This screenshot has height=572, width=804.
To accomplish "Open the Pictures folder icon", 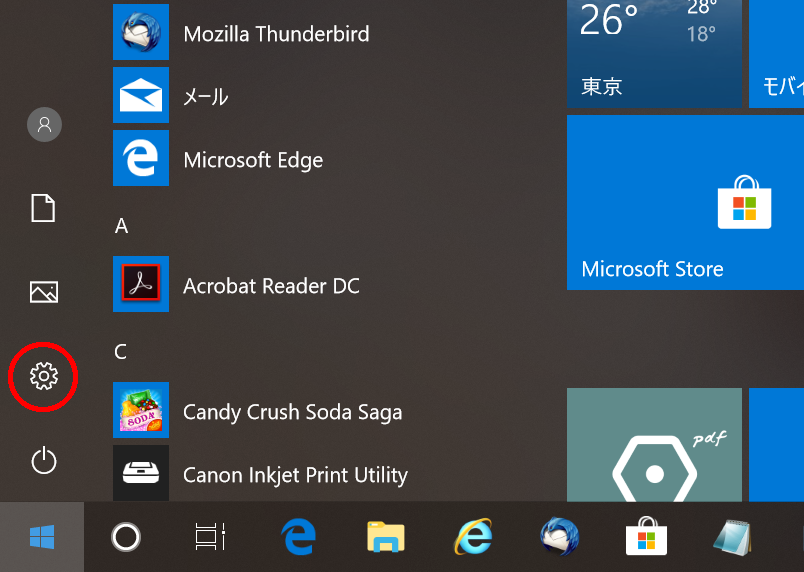I will click(44, 292).
